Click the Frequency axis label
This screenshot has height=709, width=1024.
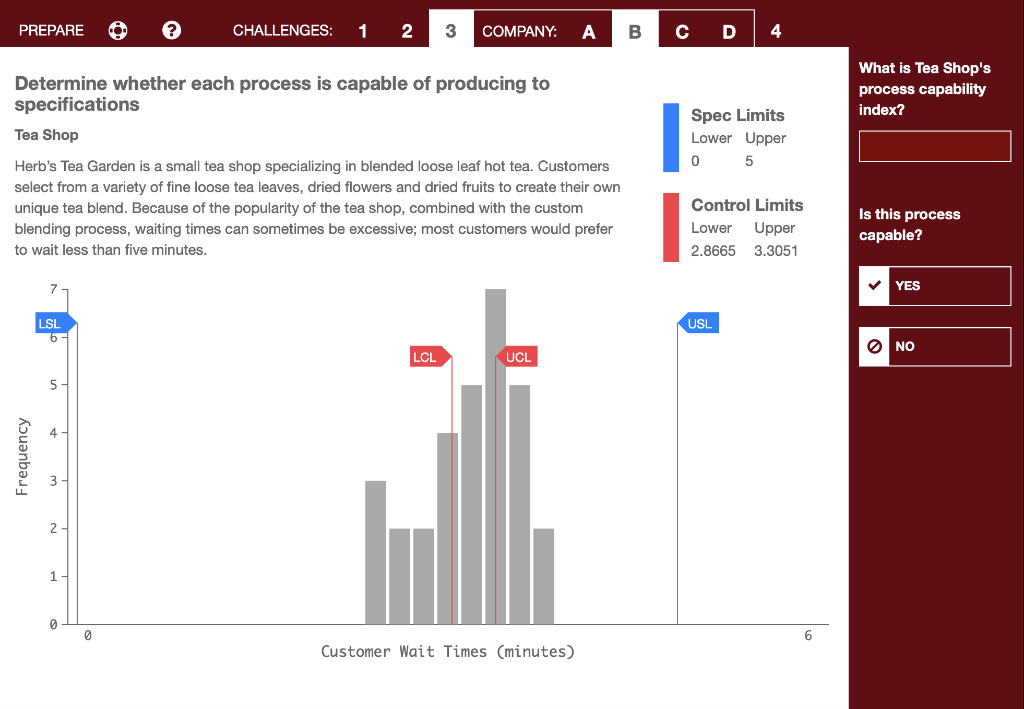[22, 456]
